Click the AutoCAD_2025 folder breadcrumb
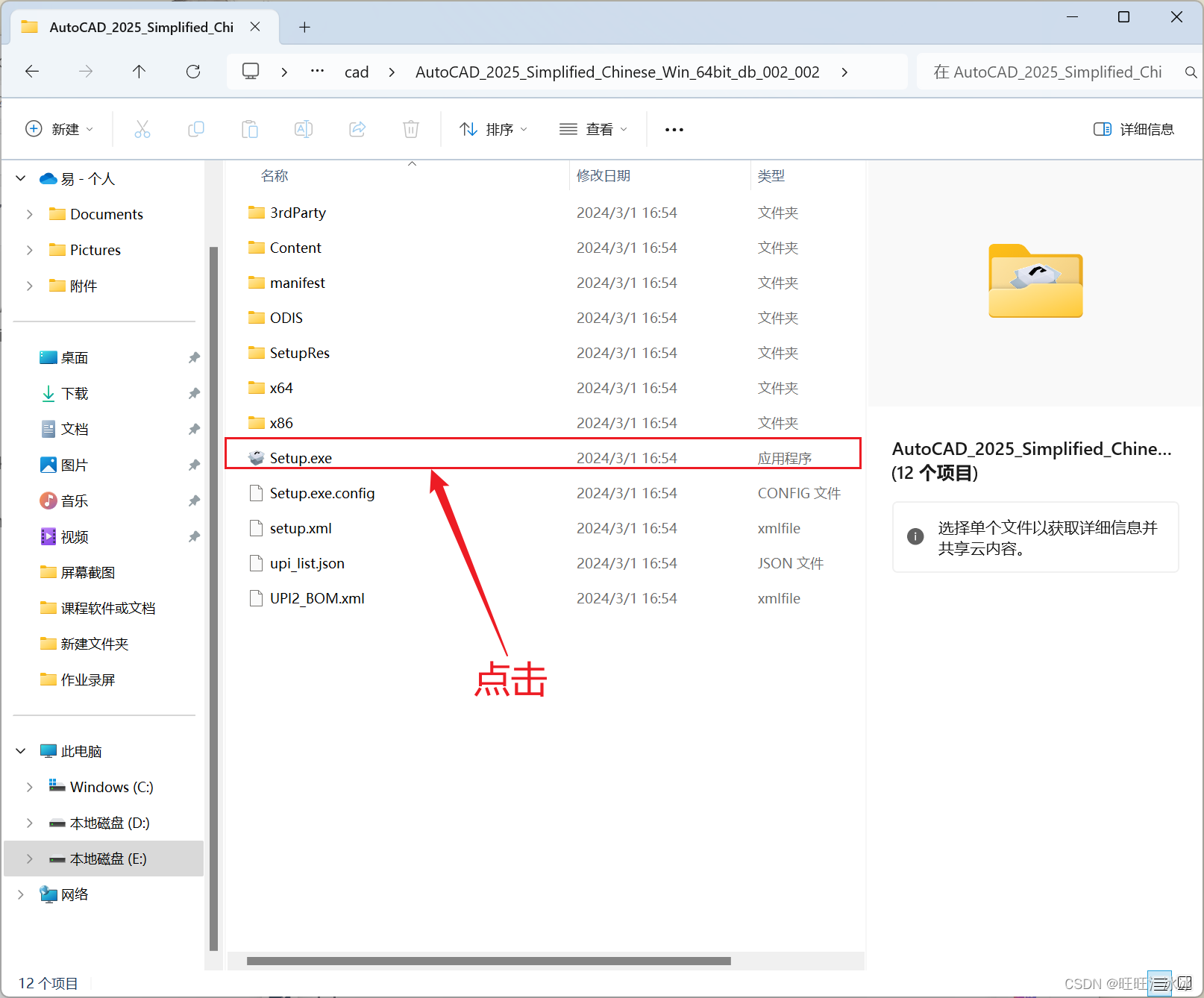Viewport: 1204px width, 998px height. click(x=618, y=72)
